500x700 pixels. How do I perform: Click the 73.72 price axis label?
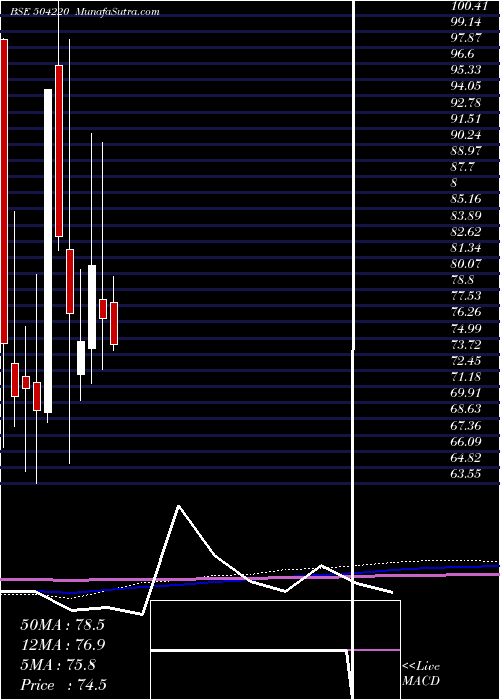[x=466, y=345]
